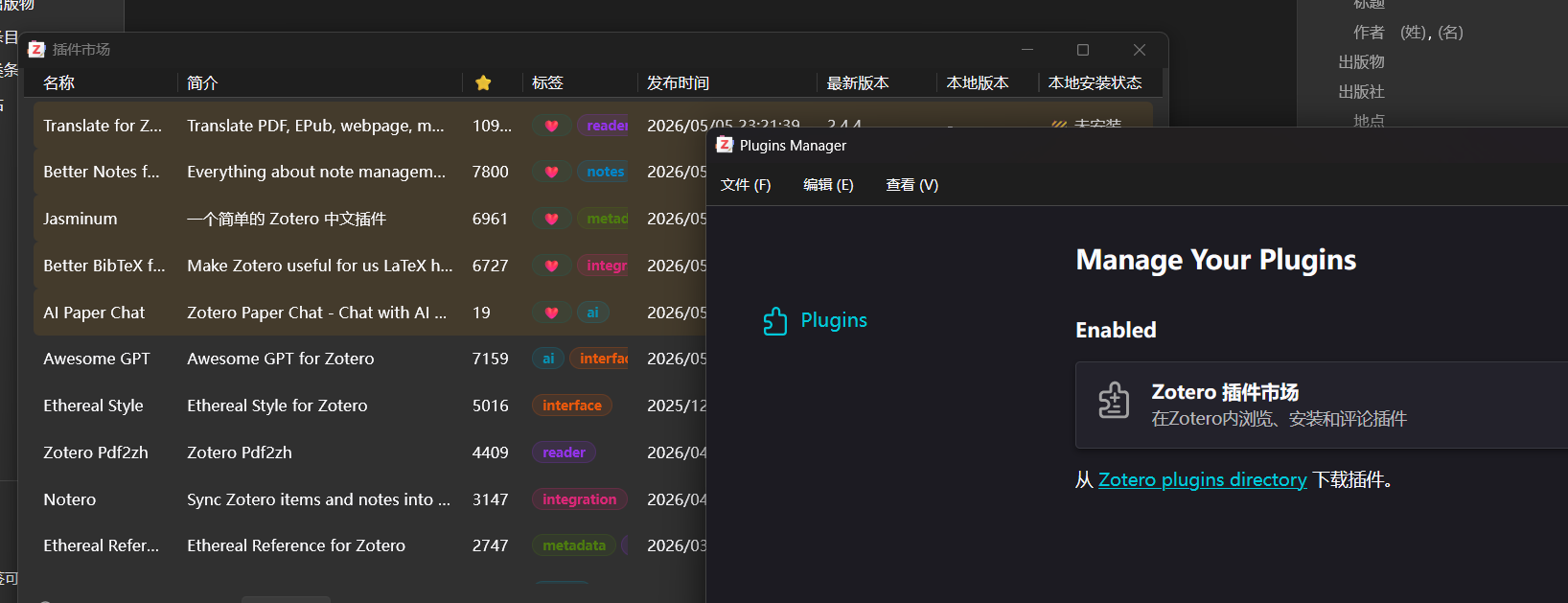
Task: Maximize the 插件市场 window
Action: [x=1083, y=50]
